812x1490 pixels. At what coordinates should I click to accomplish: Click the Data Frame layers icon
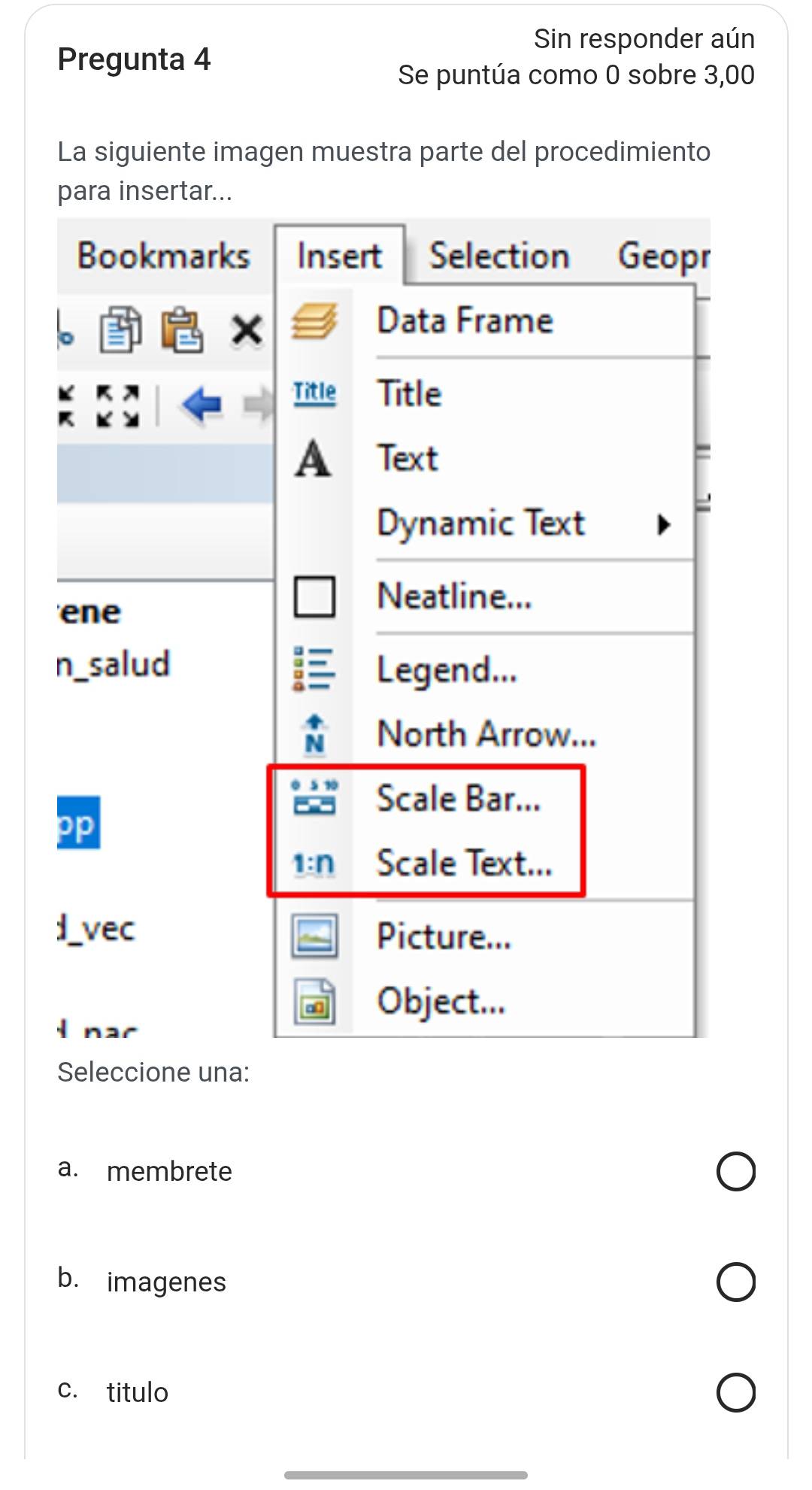[314, 321]
